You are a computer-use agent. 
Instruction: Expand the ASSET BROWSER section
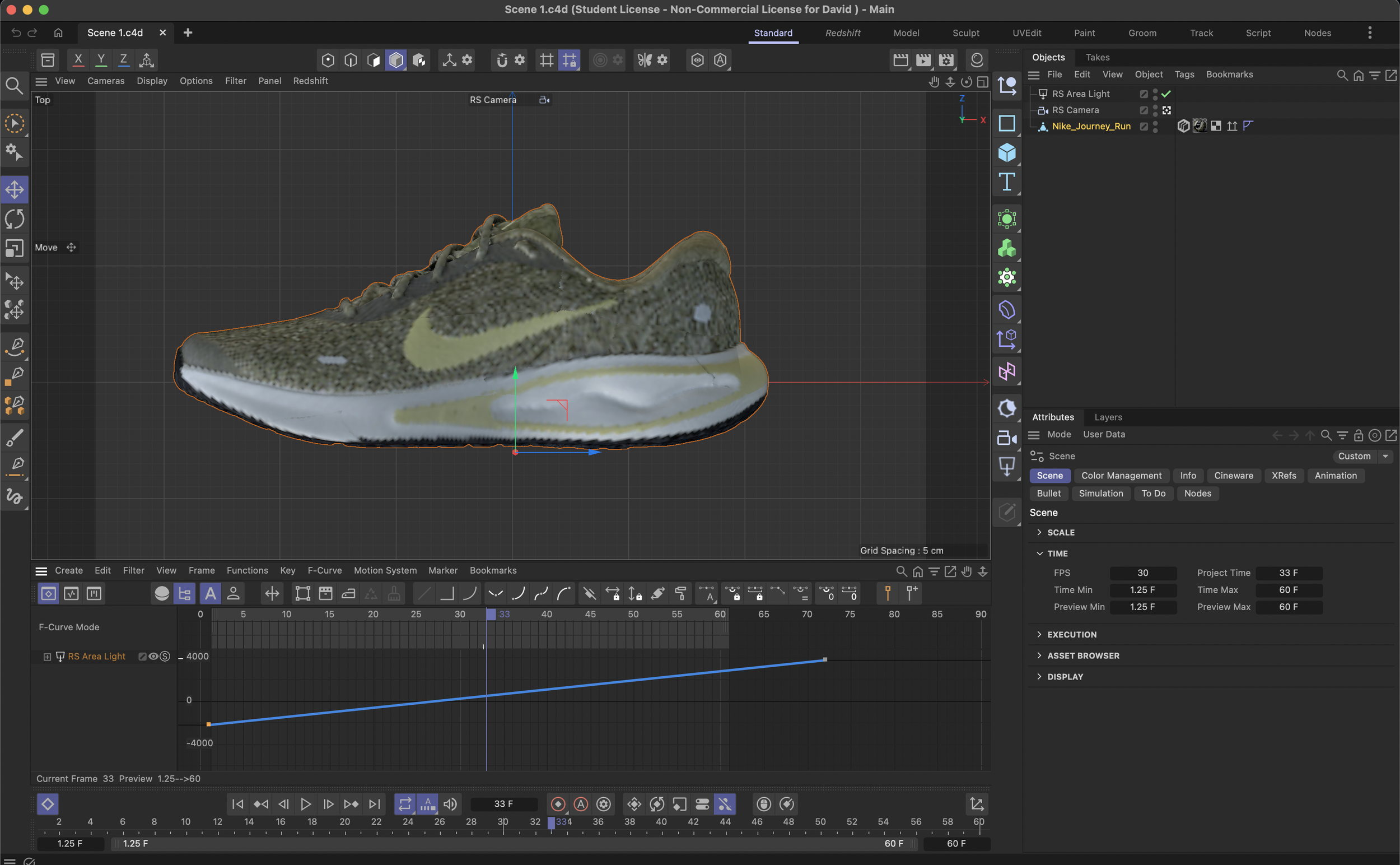1039,656
